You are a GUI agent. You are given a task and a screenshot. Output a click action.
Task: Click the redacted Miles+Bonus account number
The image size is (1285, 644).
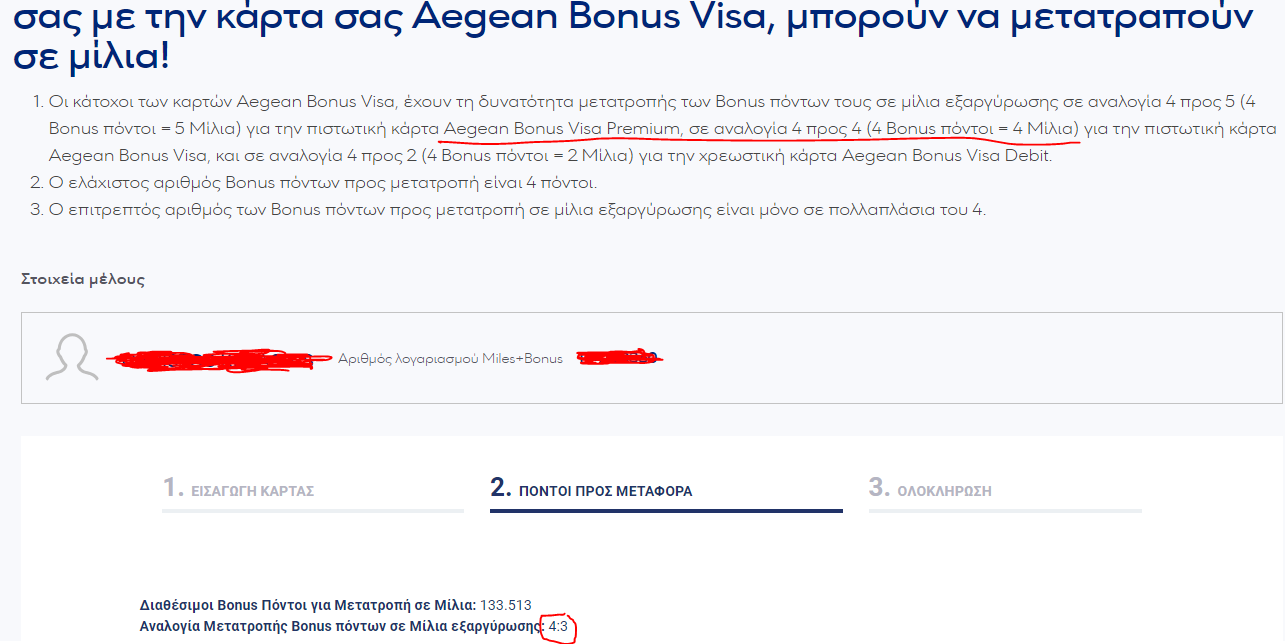(621, 357)
